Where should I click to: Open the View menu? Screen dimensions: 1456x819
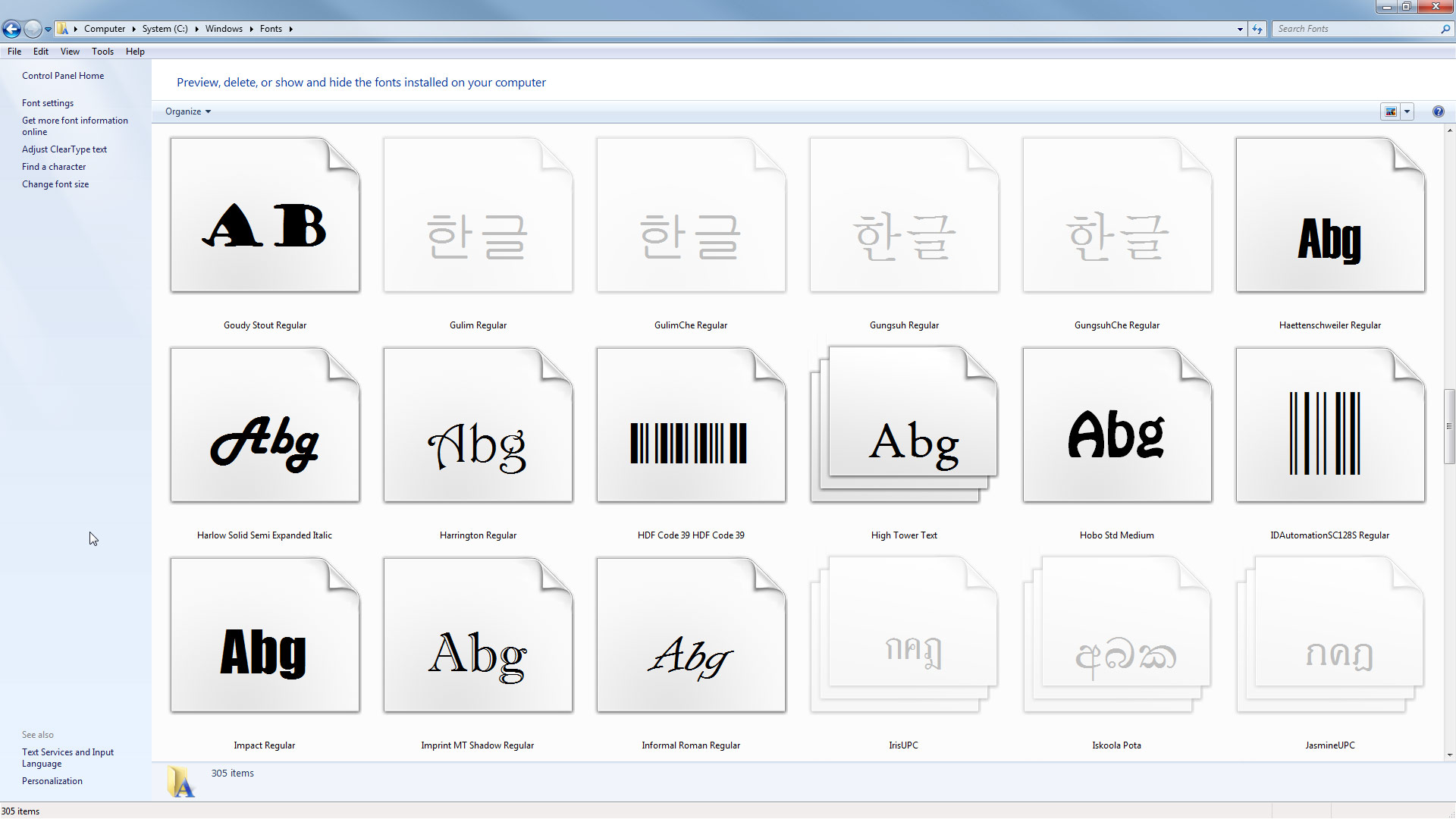(70, 52)
